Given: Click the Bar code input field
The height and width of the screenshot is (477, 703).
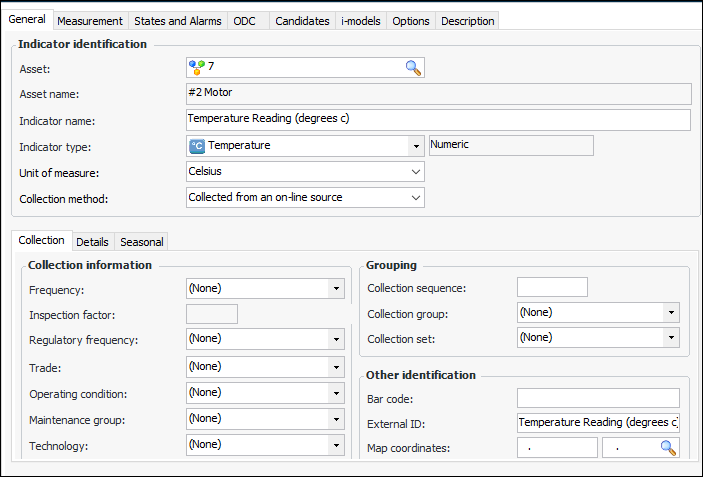Looking at the screenshot, I should point(598,398).
